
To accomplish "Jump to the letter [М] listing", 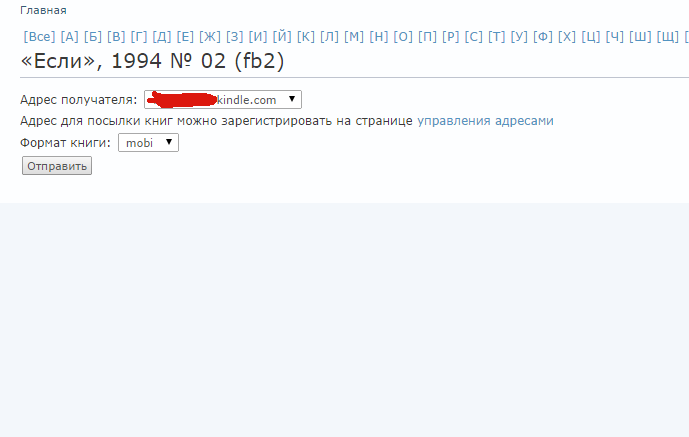I will tap(354, 36).
